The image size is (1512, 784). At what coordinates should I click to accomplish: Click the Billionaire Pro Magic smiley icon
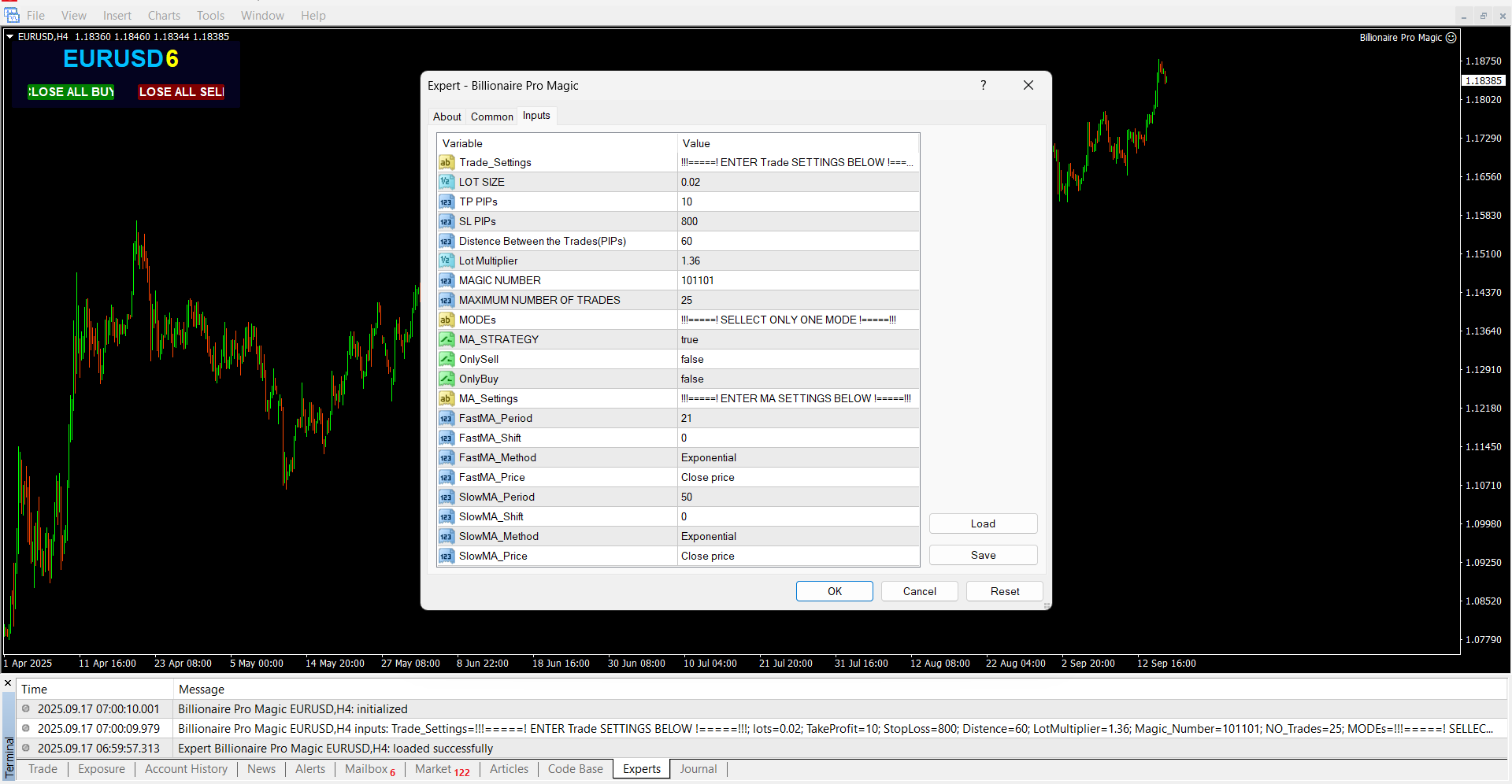click(x=1451, y=38)
